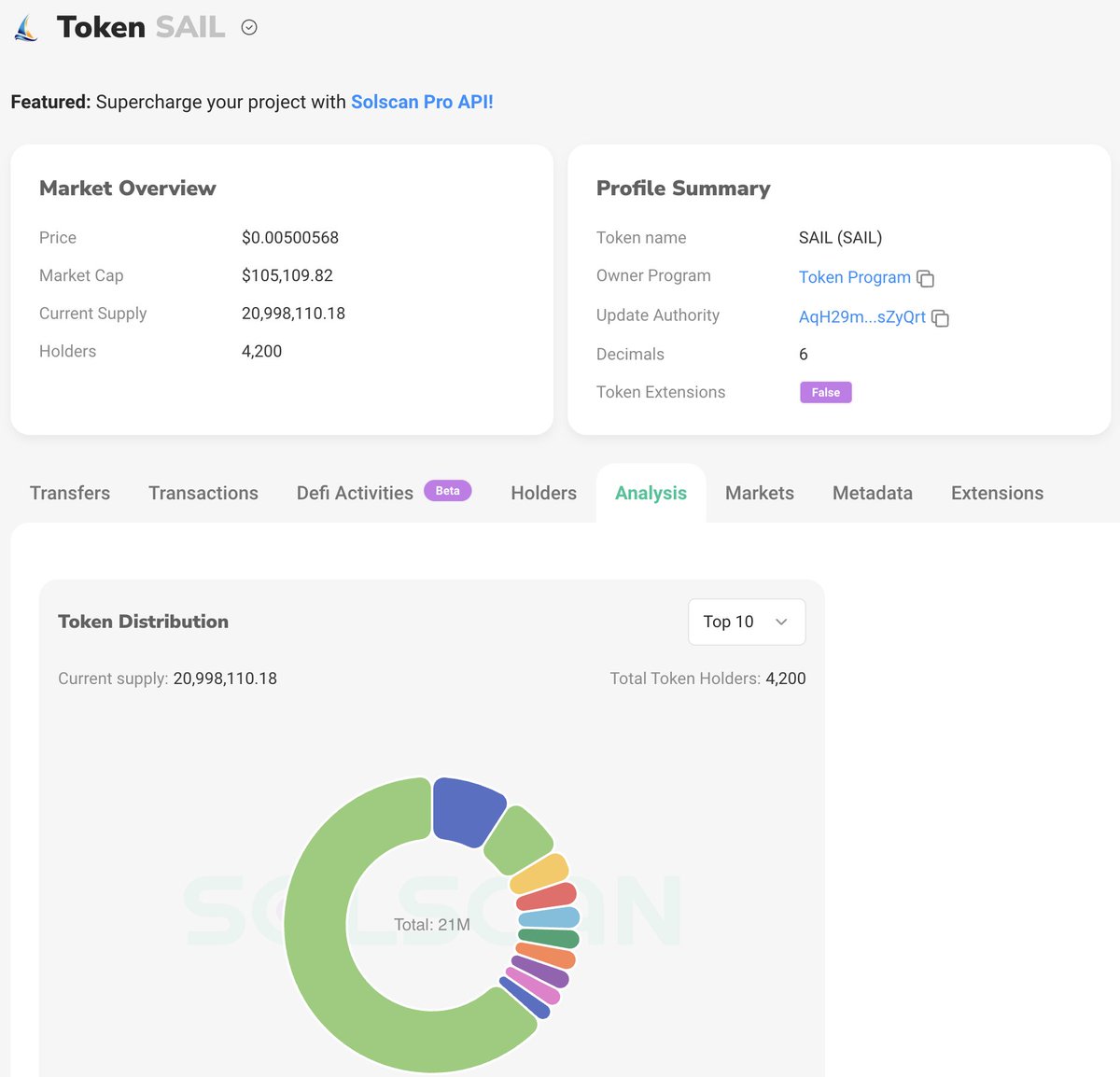Viewport: 1120px width, 1077px height.
Task: Open the AqH29m...sZyQrt authority address
Action: tap(862, 316)
